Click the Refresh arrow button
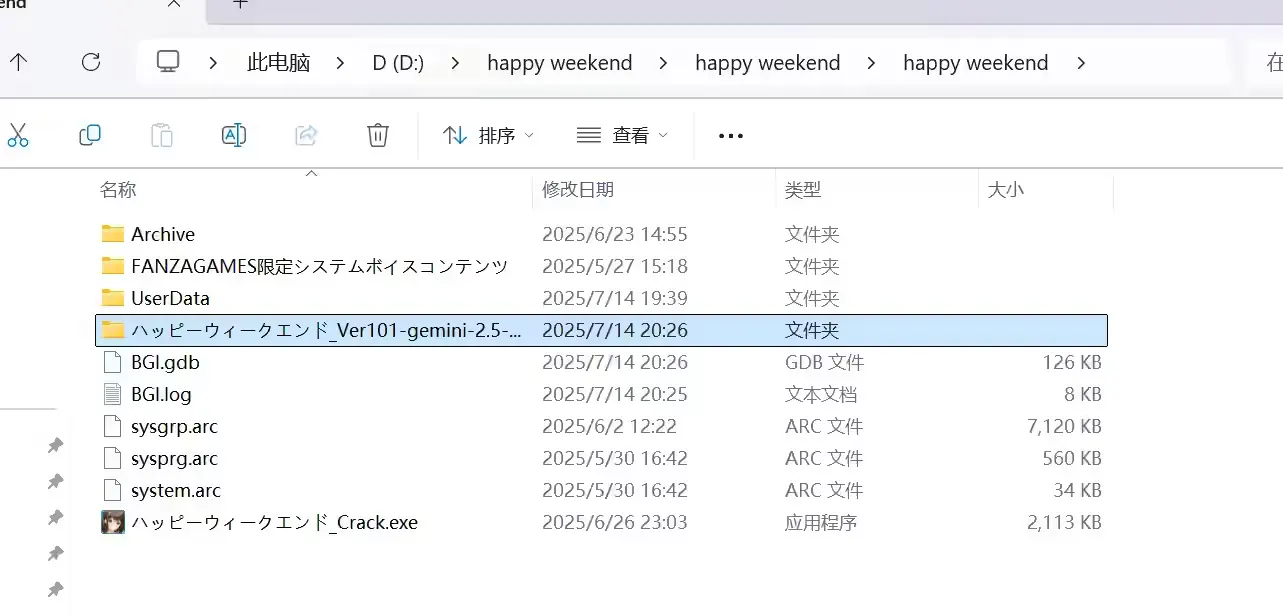Image resolution: width=1283 pixels, height=615 pixels. pyautogui.click(x=91, y=62)
